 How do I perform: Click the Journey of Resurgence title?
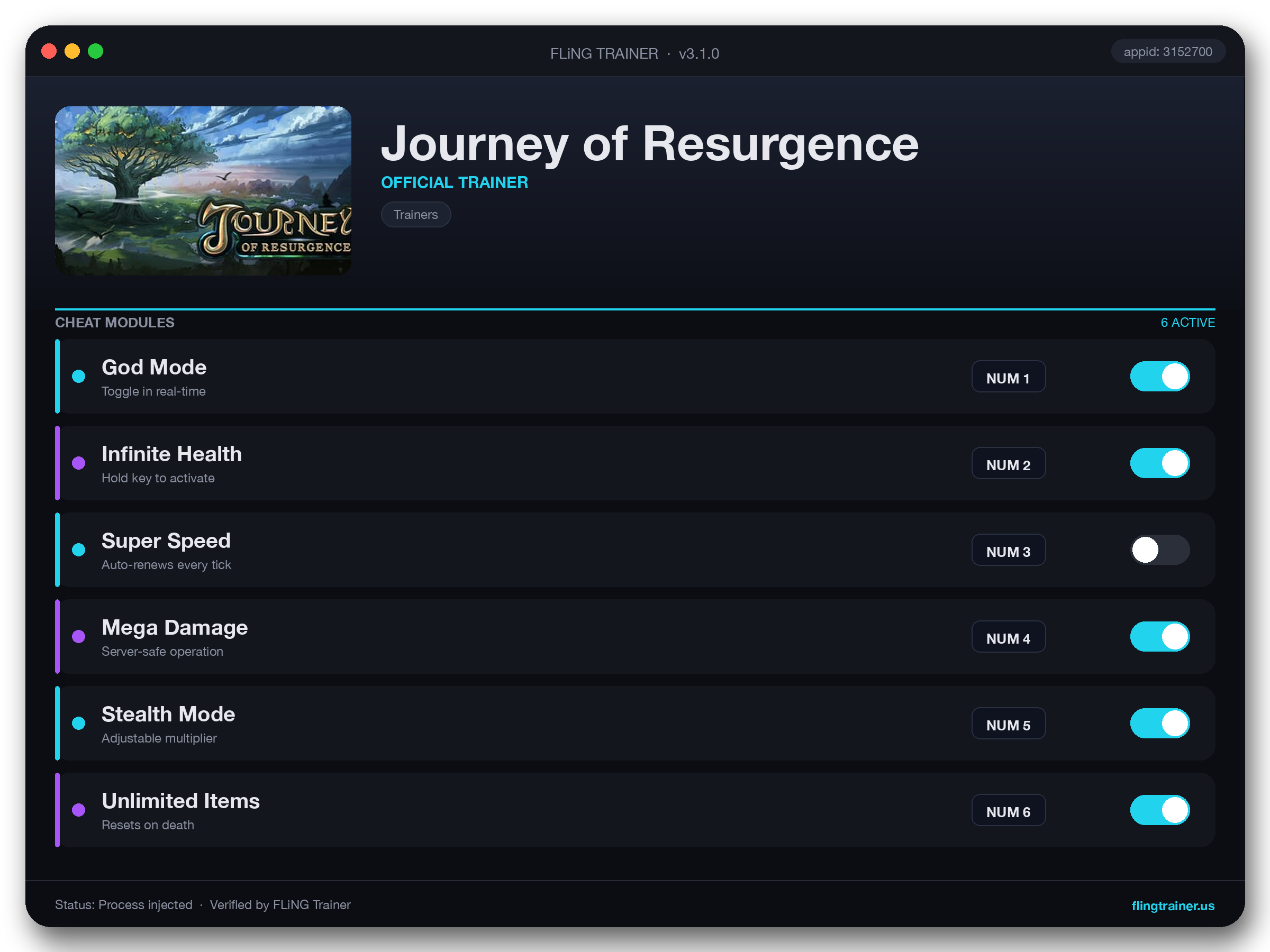coord(649,144)
